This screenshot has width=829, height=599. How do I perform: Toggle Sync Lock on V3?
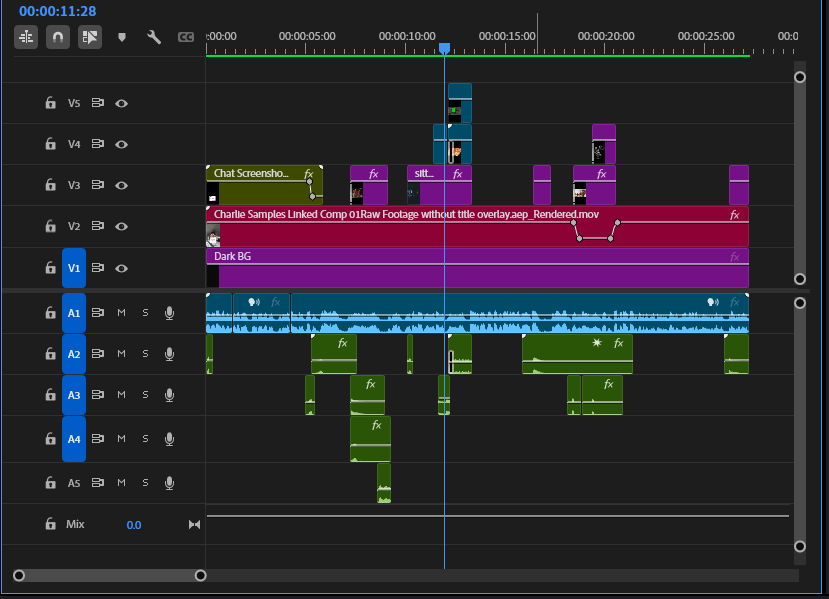point(98,185)
